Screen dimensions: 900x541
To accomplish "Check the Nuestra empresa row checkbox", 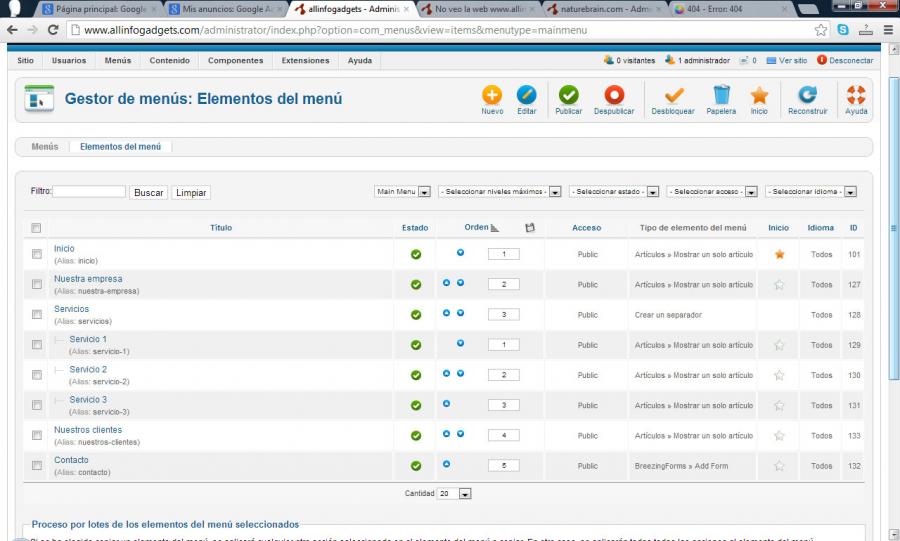I will (37, 285).
